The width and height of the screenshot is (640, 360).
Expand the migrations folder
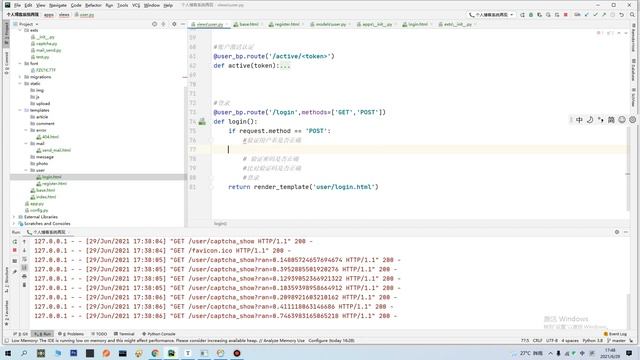click(20, 77)
